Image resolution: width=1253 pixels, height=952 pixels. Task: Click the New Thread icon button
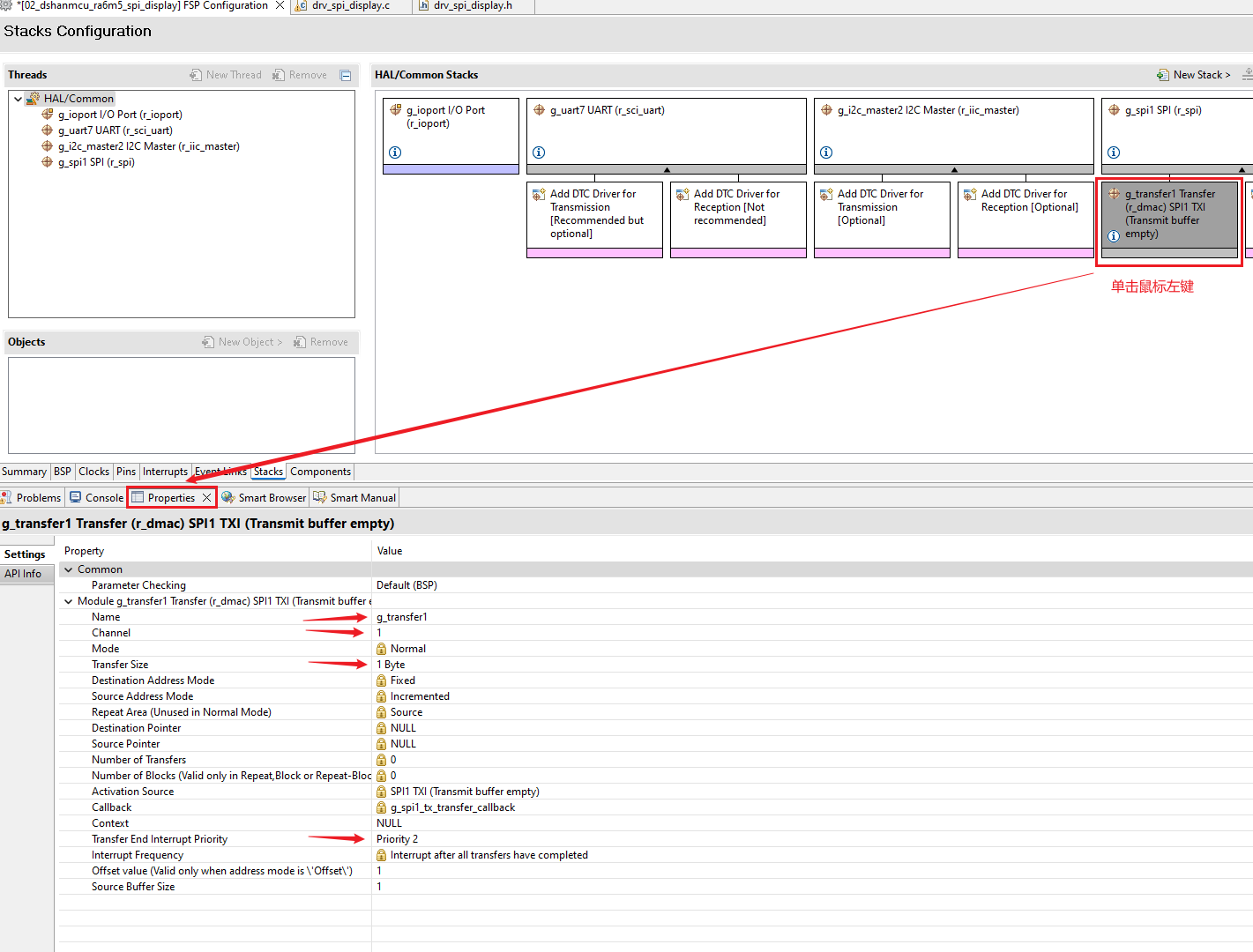196,75
